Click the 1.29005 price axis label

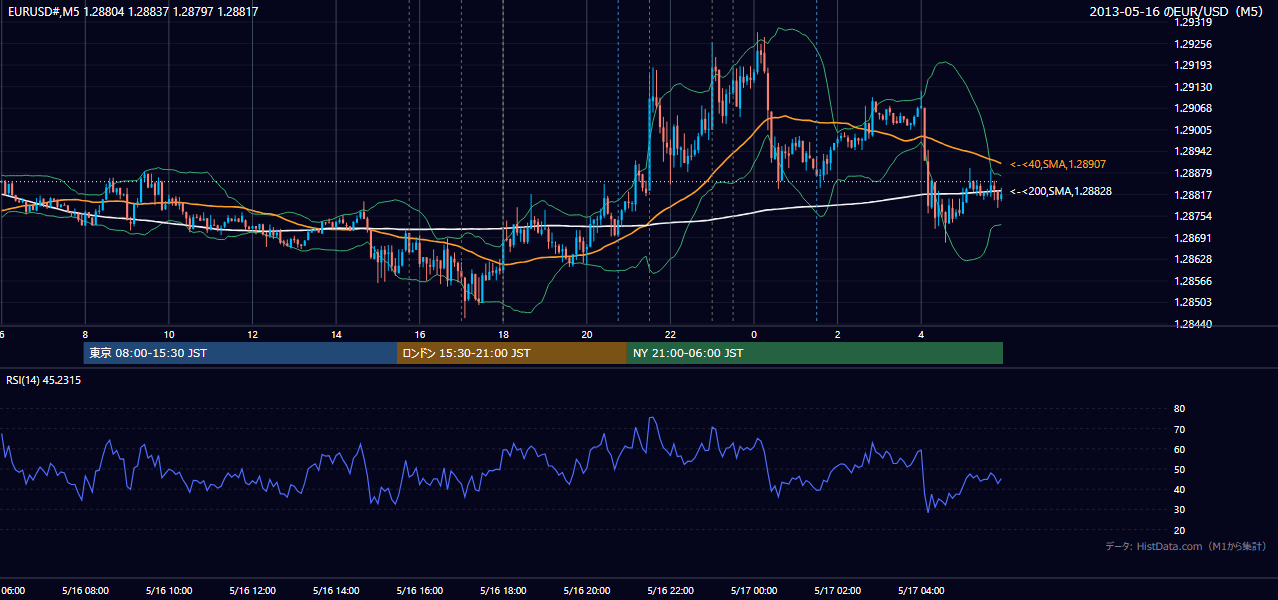tap(1193, 130)
